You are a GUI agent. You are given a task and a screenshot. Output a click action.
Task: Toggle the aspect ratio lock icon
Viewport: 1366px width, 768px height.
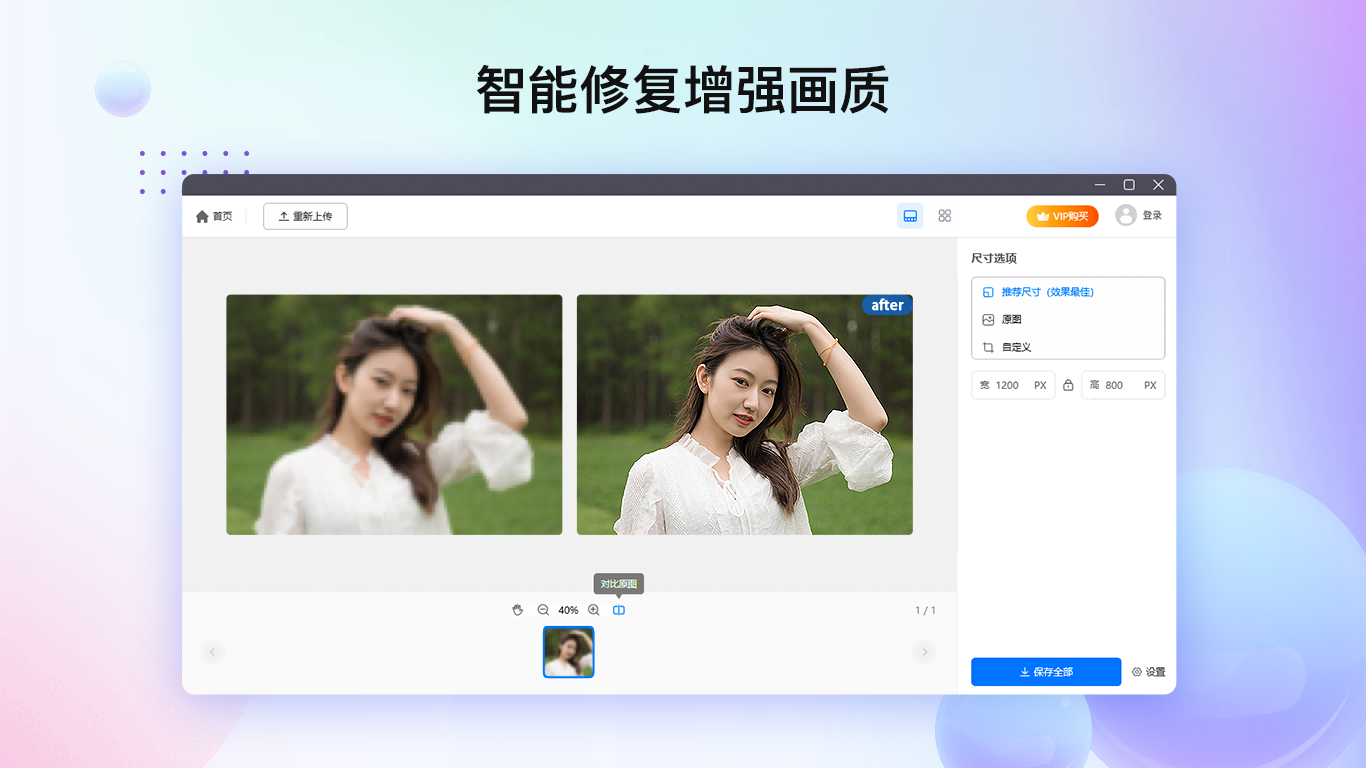[x=1068, y=385]
